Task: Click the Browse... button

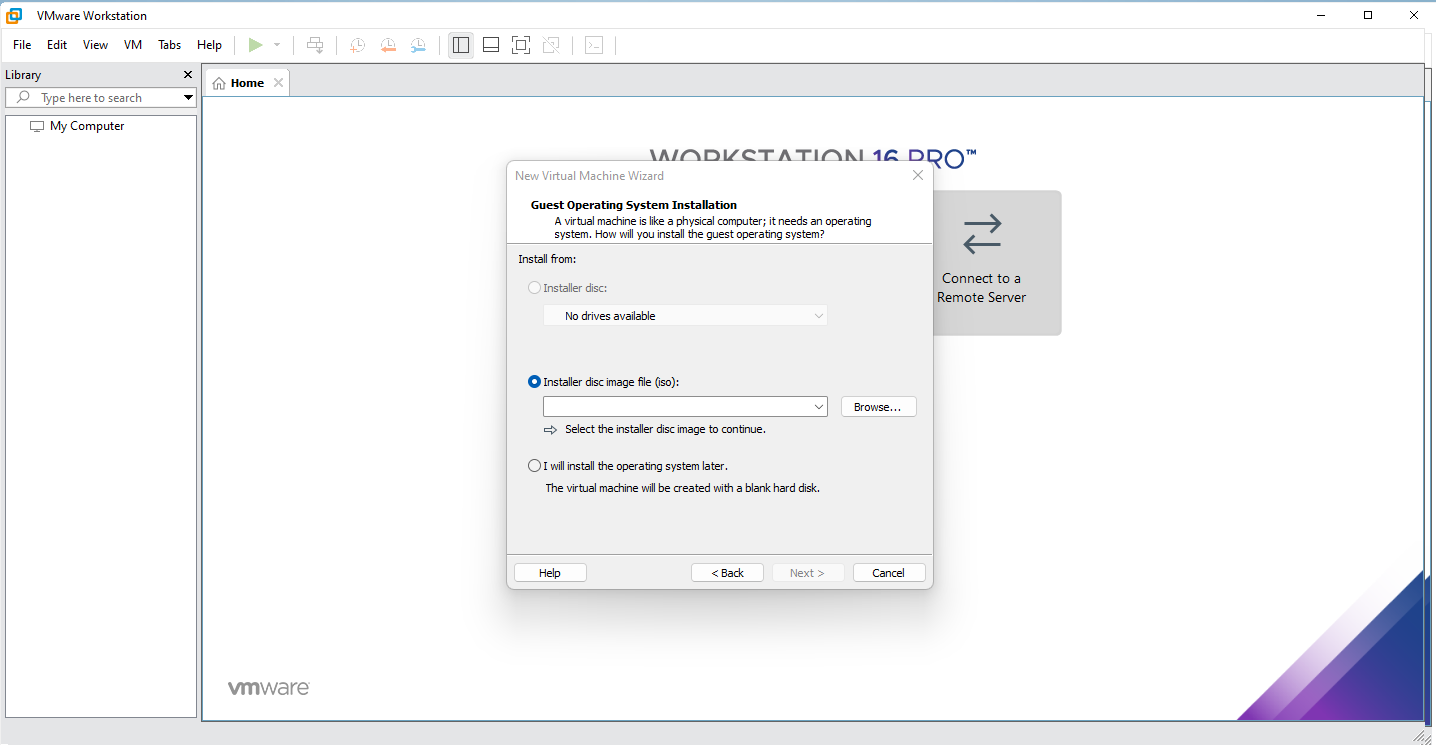Action: tap(879, 407)
